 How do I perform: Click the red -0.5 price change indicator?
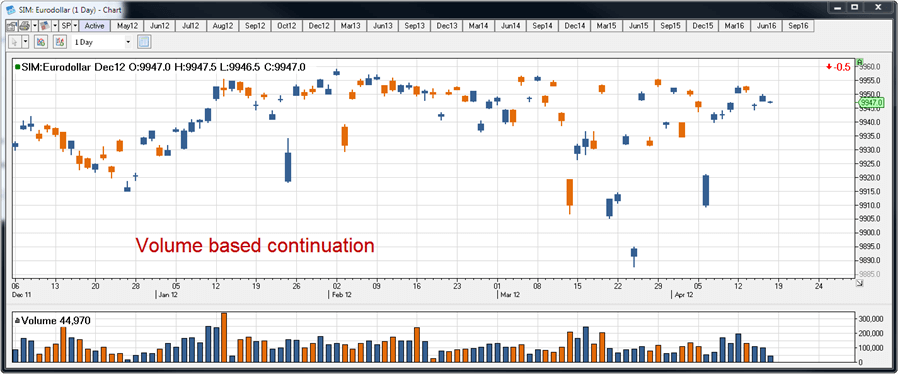(839, 67)
